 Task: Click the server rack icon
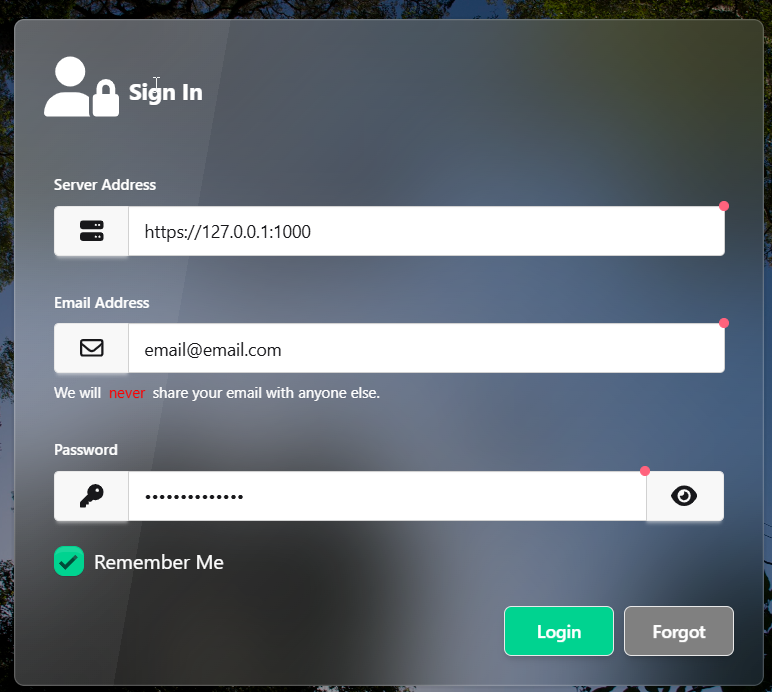click(92, 231)
